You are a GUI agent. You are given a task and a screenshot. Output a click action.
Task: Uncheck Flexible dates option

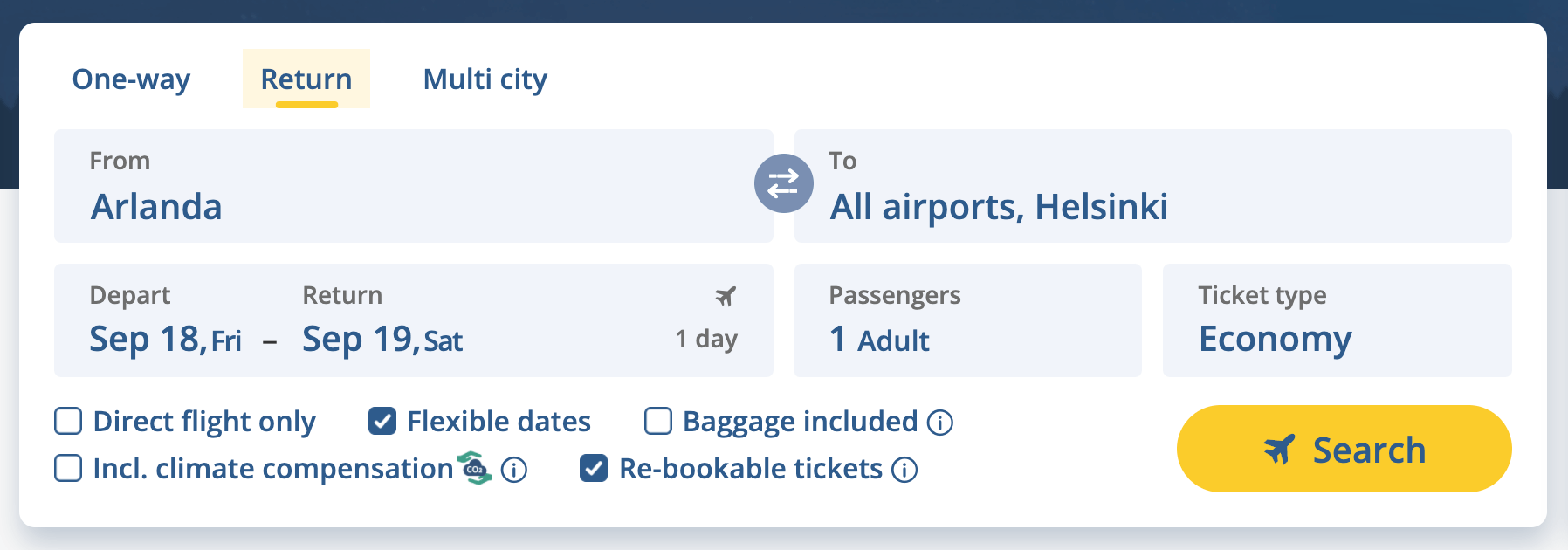pos(382,422)
